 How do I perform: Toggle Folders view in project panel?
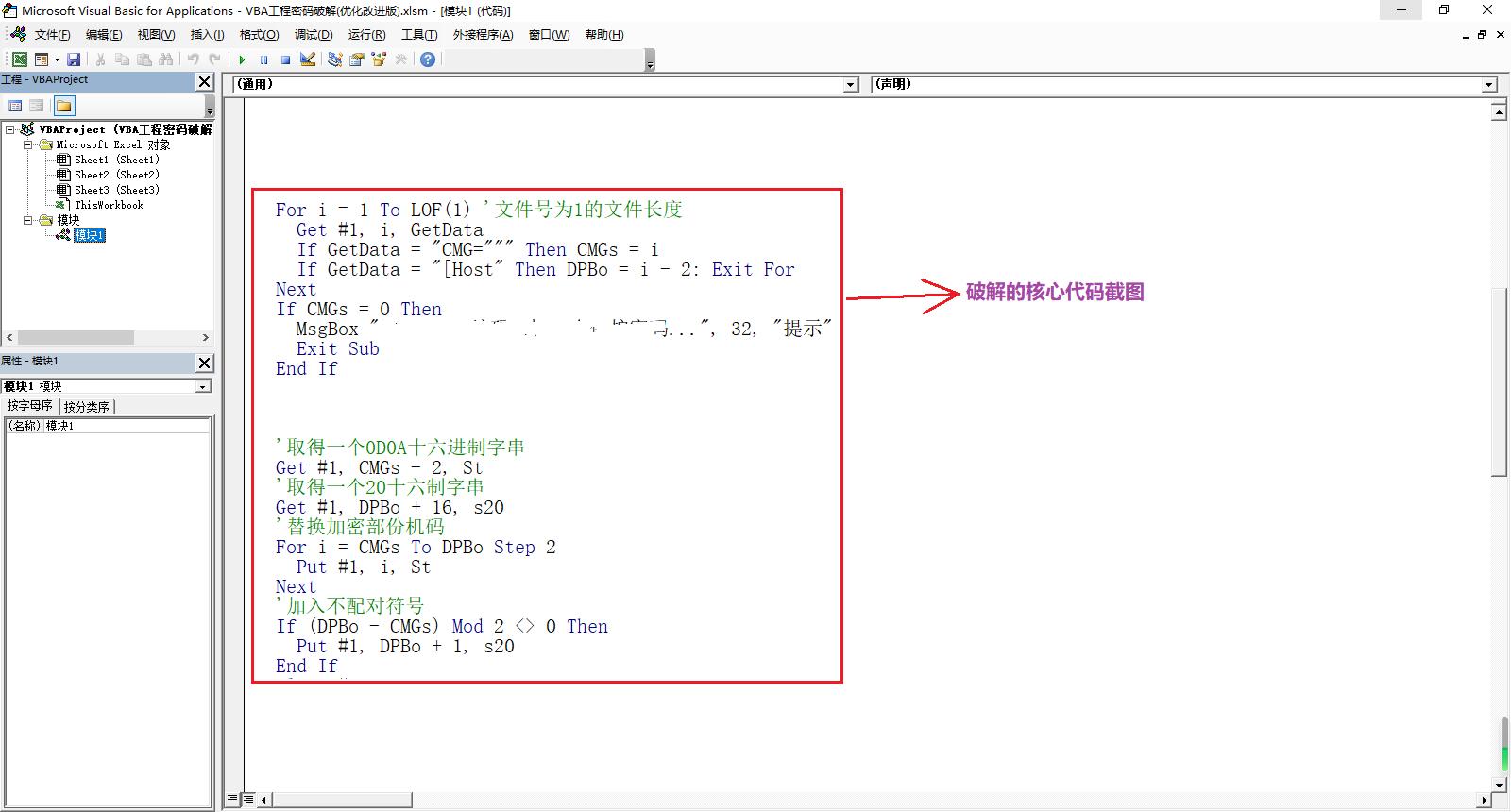point(63,106)
